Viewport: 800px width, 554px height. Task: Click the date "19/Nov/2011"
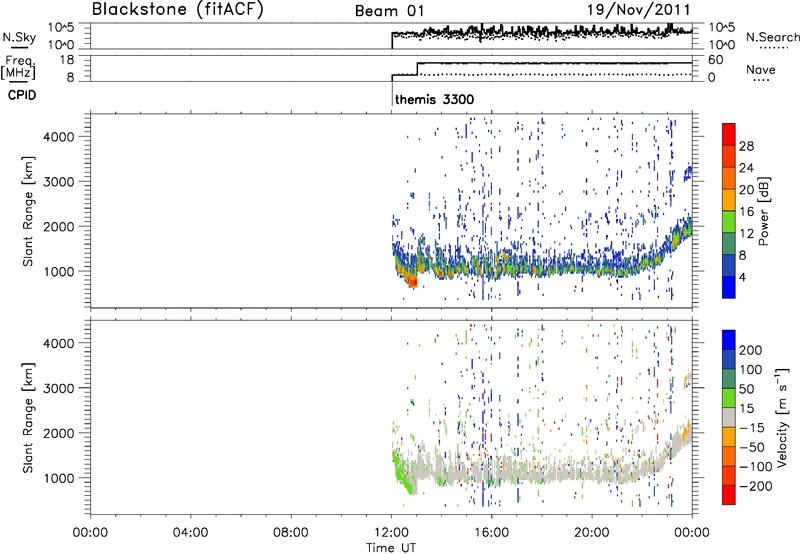638,10
